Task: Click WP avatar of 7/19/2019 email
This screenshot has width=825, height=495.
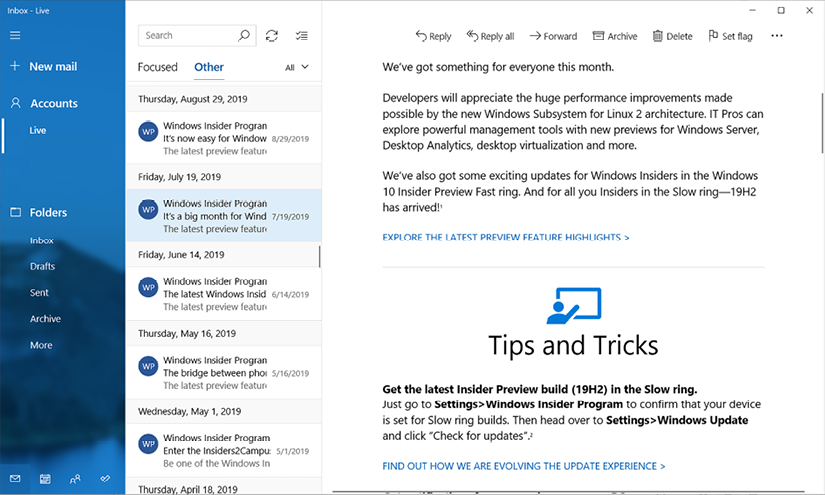Action: [x=148, y=209]
